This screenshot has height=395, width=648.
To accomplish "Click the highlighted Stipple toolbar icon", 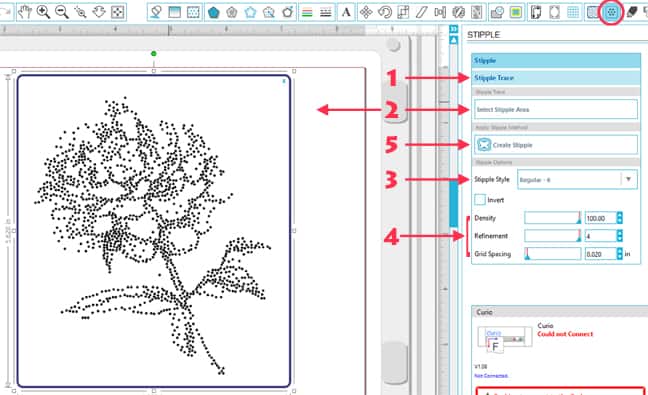I will coord(611,12).
